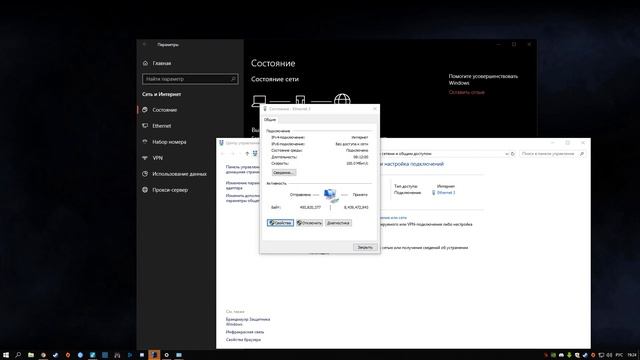Click the РУС language indicator
Image resolution: width=640 pixels, height=360 pixels.
coord(619,355)
